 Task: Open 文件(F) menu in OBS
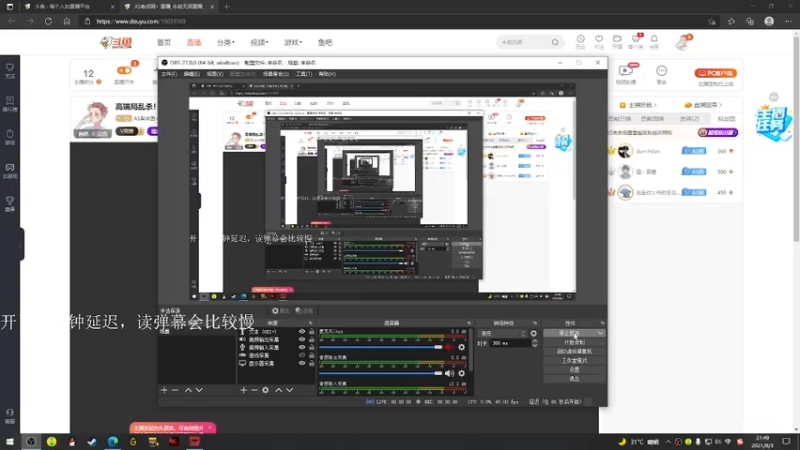(169, 74)
